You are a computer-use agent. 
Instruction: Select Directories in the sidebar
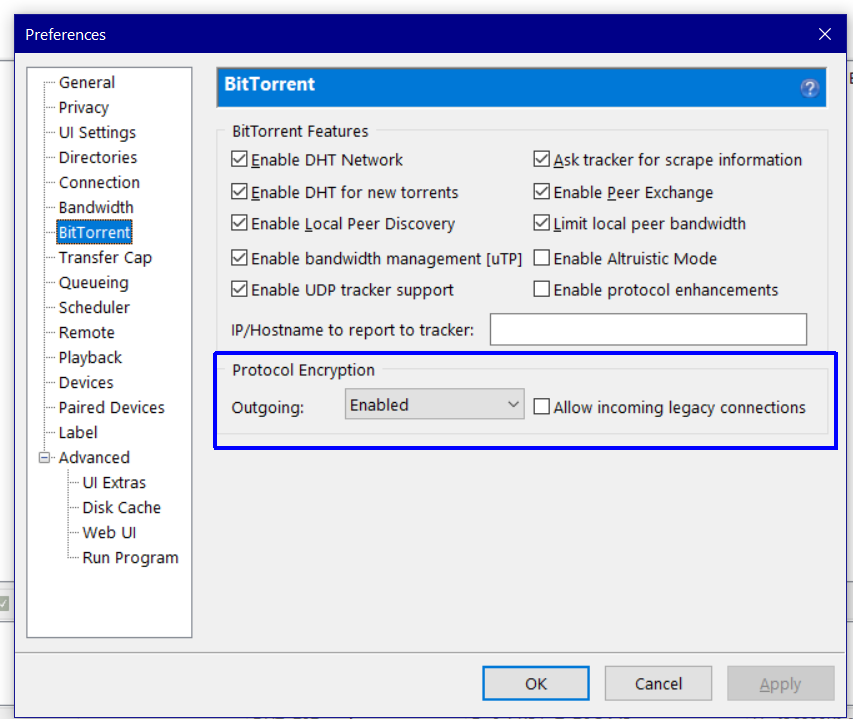coord(98,158)
